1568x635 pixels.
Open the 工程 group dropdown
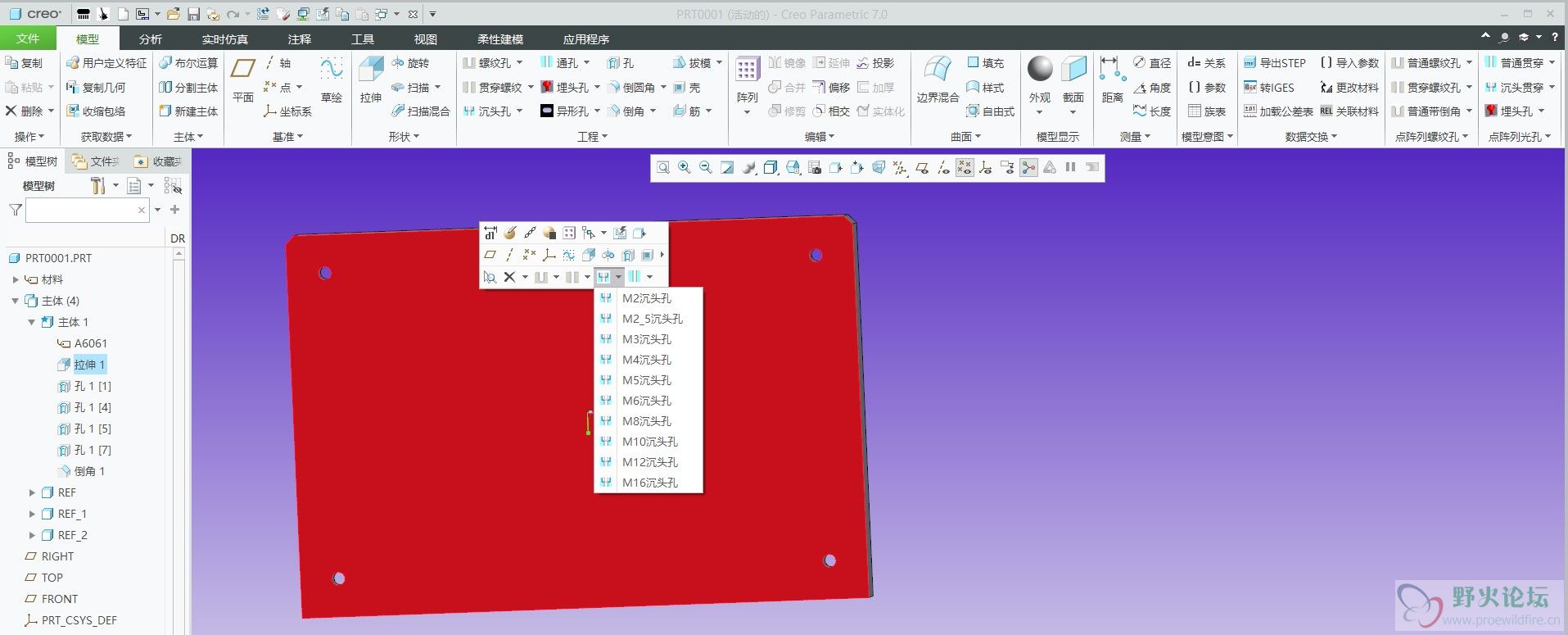(593, 137)
